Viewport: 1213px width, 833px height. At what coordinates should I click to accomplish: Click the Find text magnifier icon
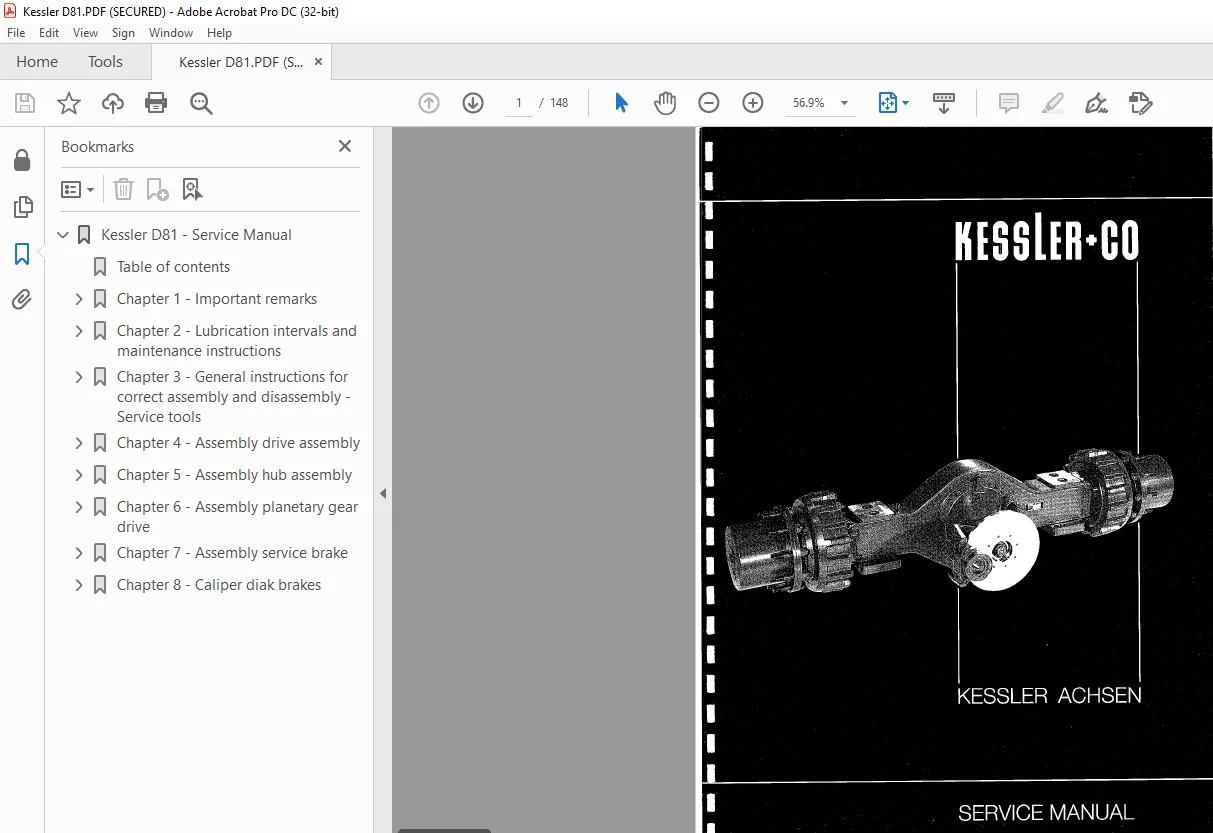point(201,103)
